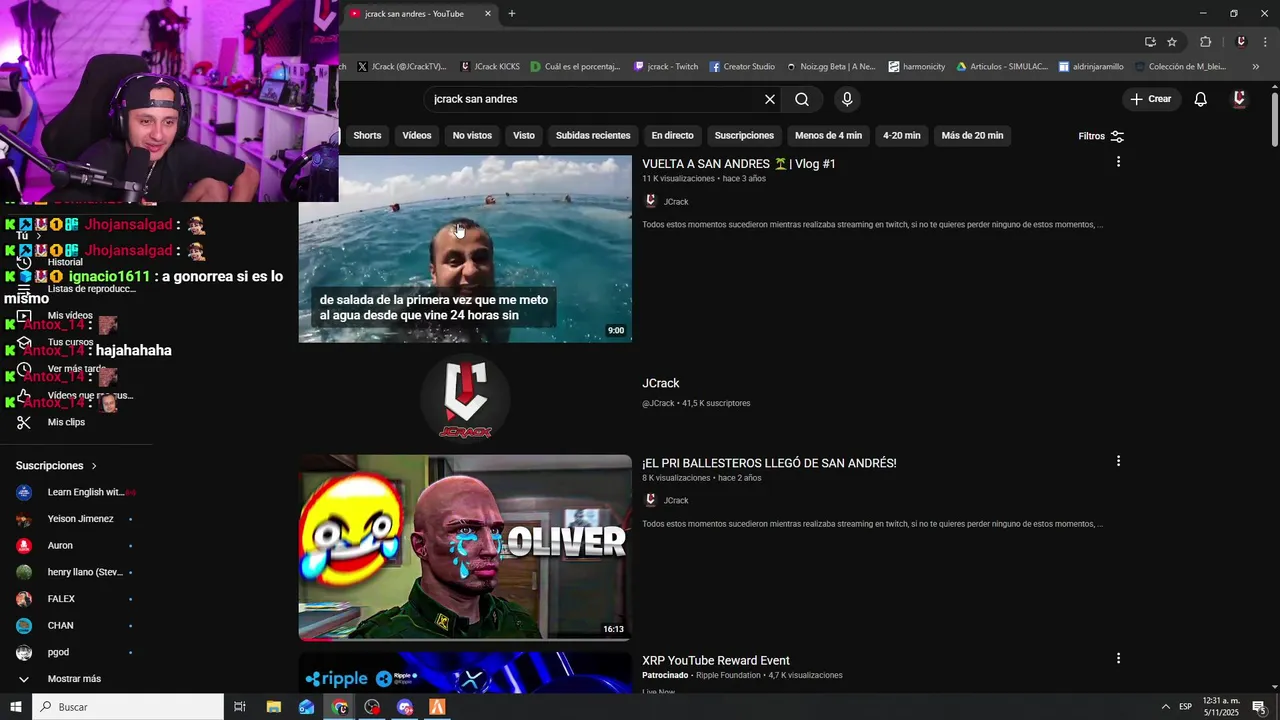Screen dimensions: 1280x720
Task: Open the Crear menu button
Action: (1150, 99)
